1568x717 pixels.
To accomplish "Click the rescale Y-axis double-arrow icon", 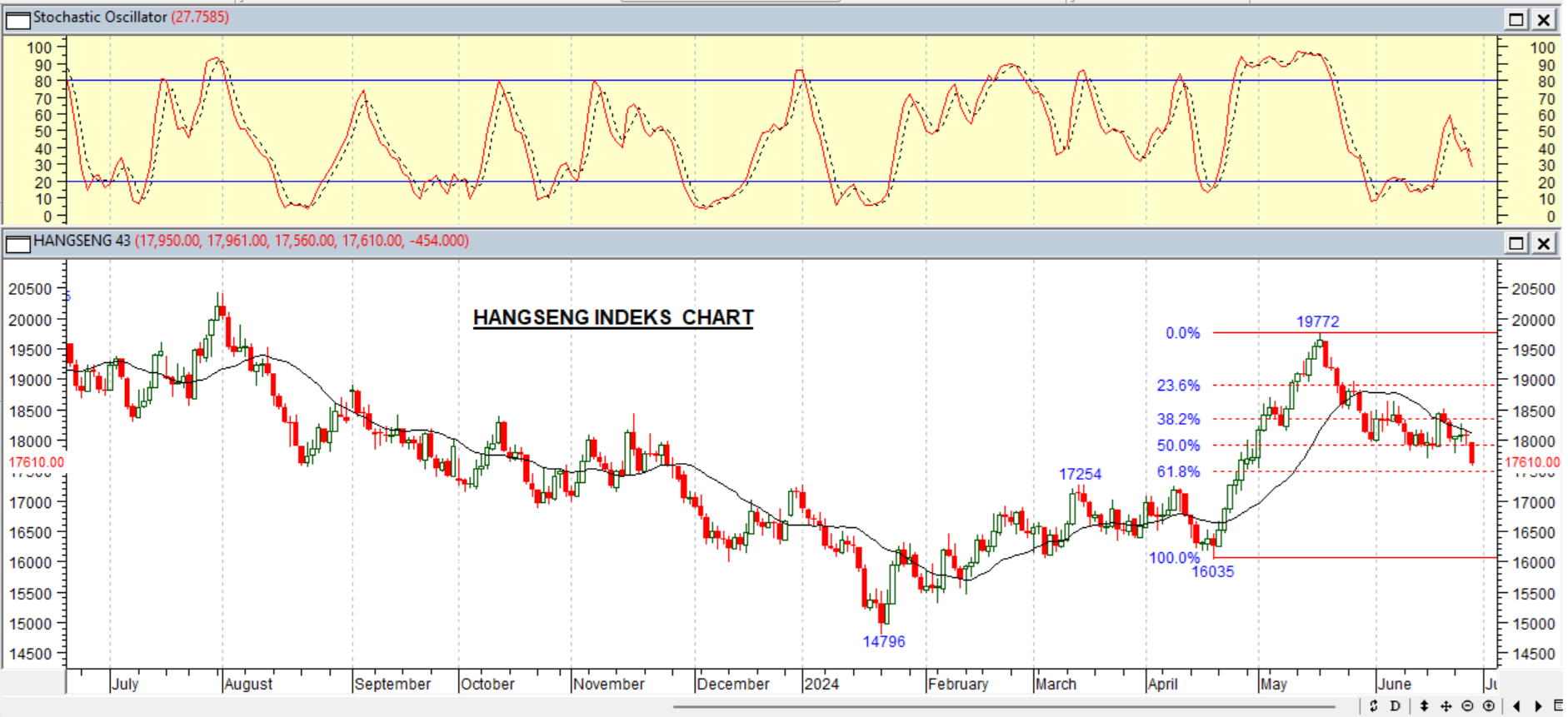I will point(1424,706).
